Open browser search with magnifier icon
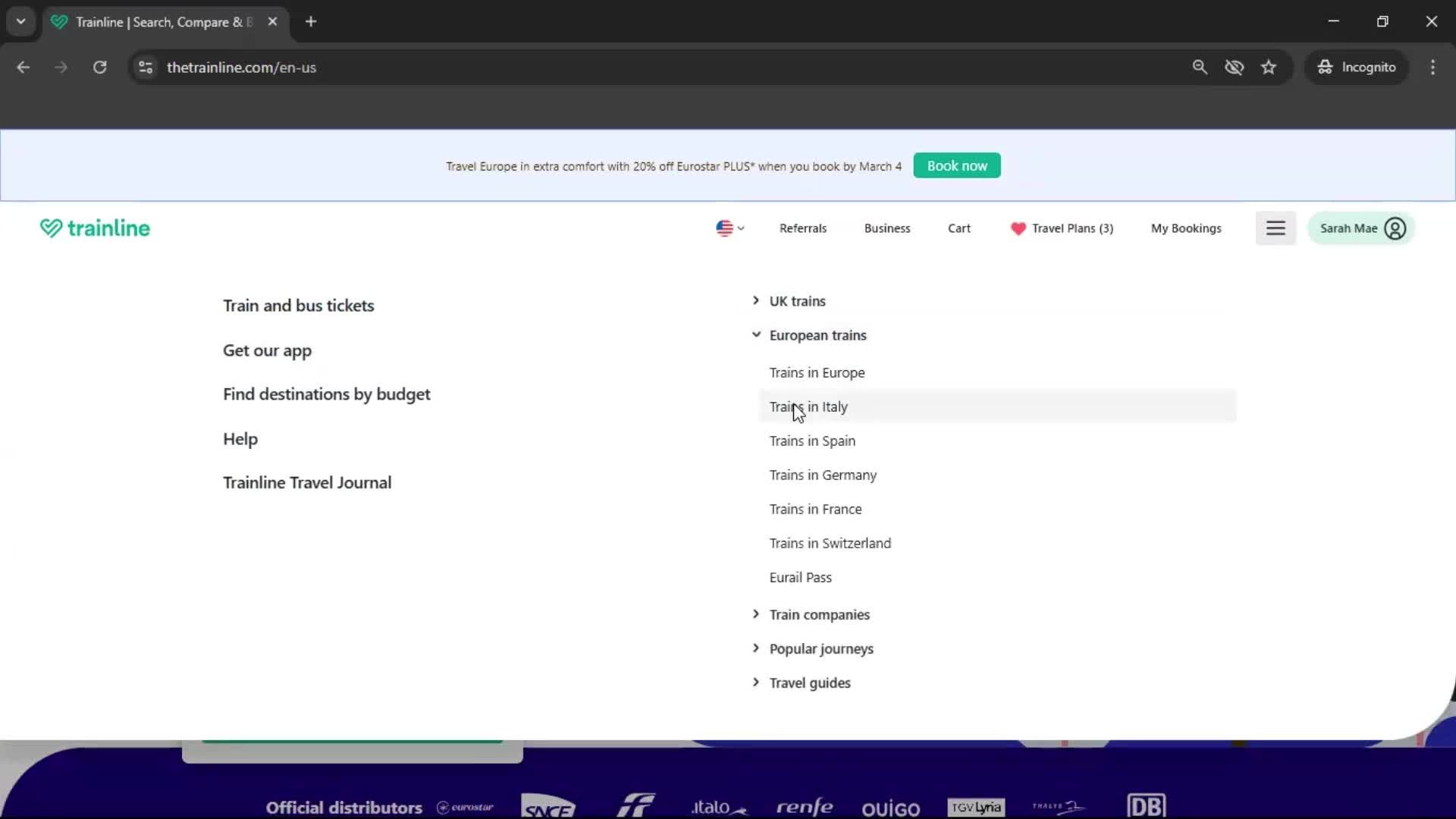This screenshot has height=819, width=1456. pos(1200,67)
